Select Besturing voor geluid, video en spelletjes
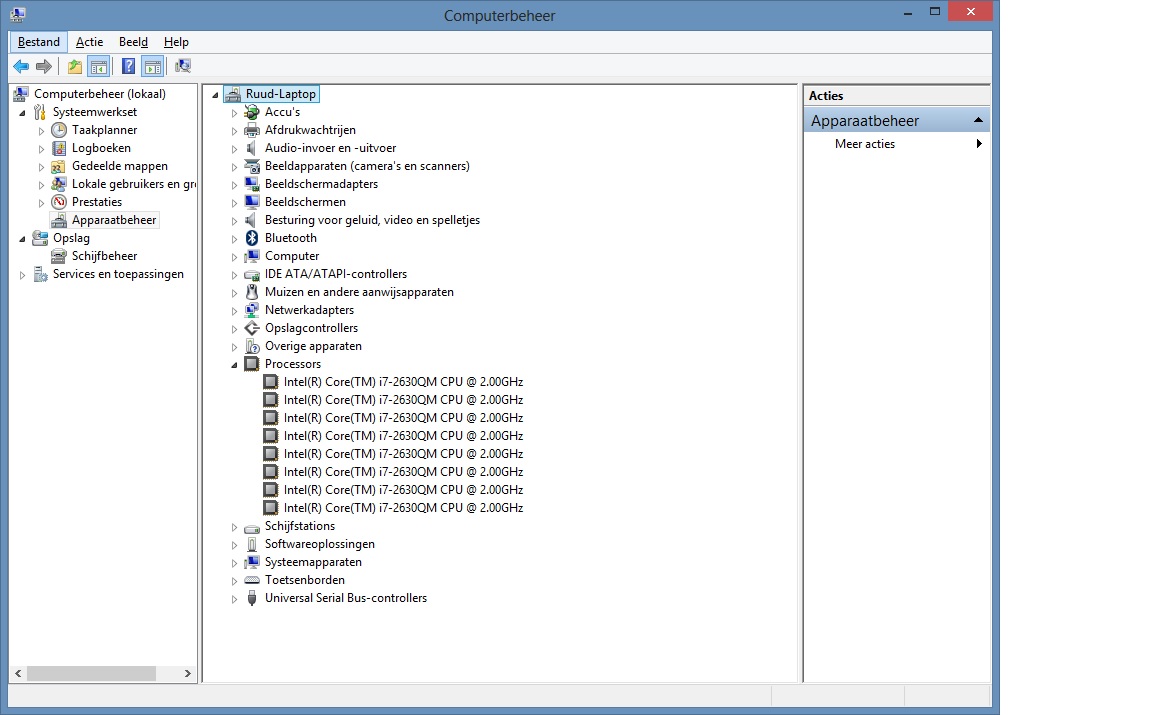This screenshot has height=715, width=1152. [372, 220]
